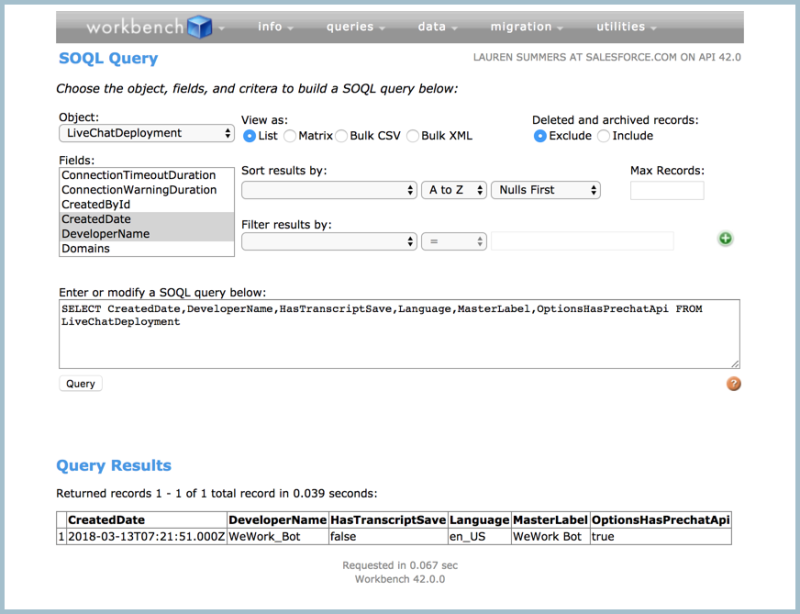
Task: Click the Max Records input field
Action: pos(667,190)
